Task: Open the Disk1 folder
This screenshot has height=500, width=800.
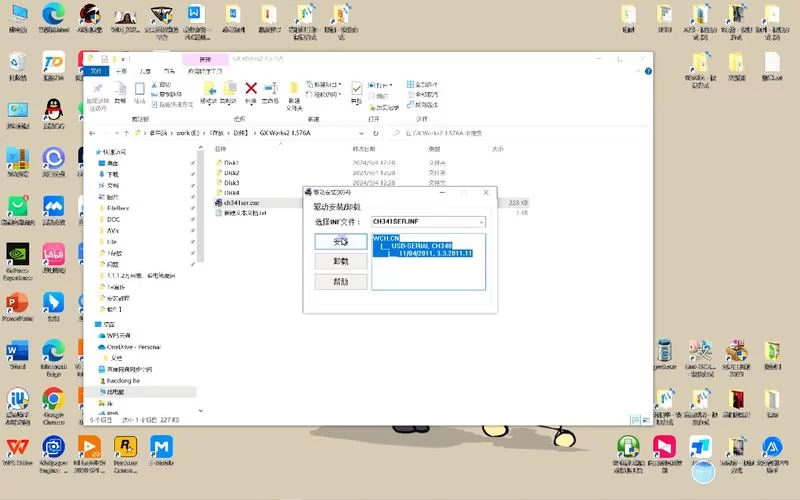Action: [x=231, y=162]
